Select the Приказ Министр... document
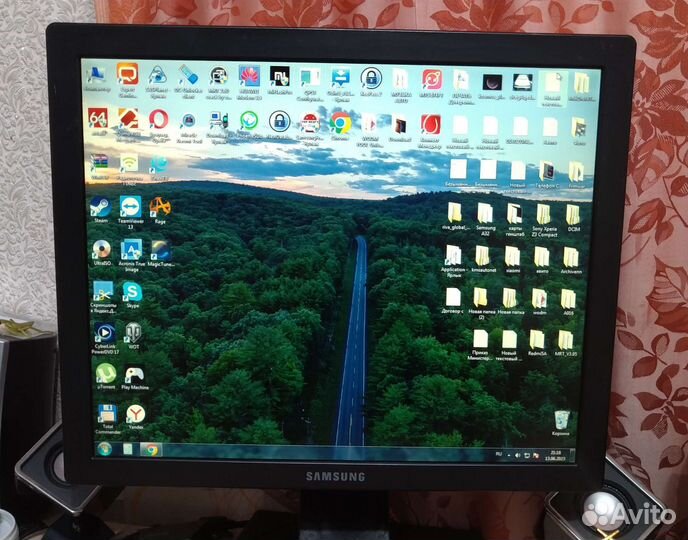 click(480, 345)
